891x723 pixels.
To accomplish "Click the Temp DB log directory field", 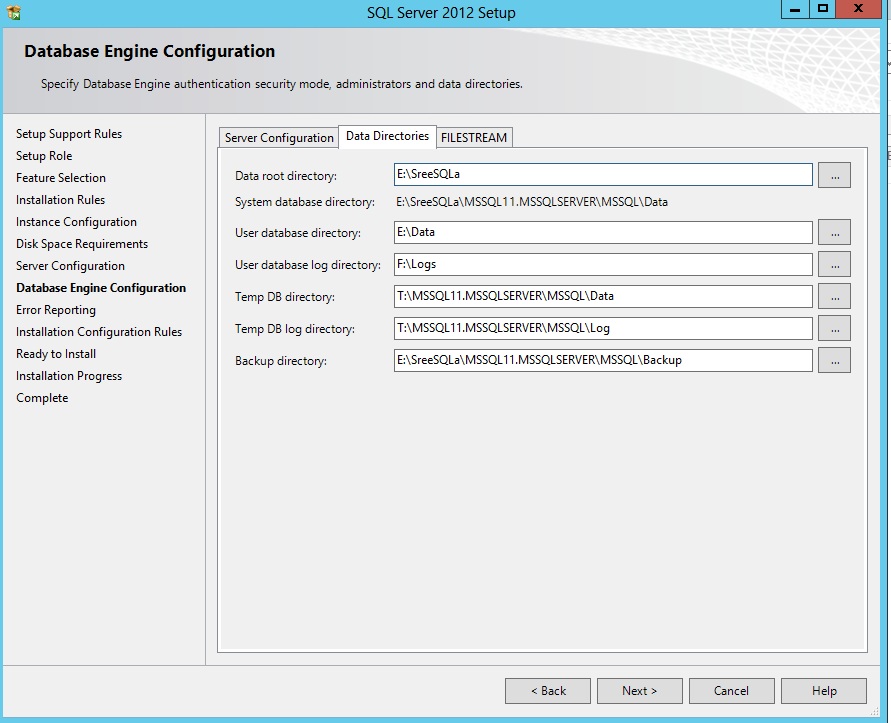I will 603,328.
